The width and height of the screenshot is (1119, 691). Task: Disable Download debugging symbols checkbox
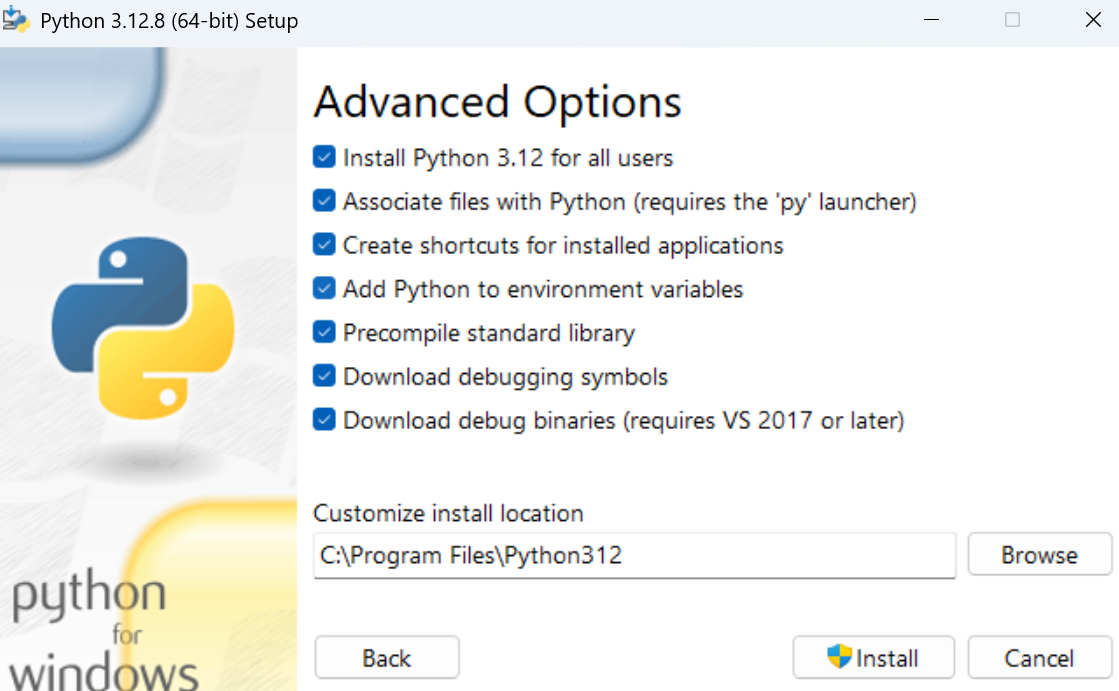click(324, 376)
